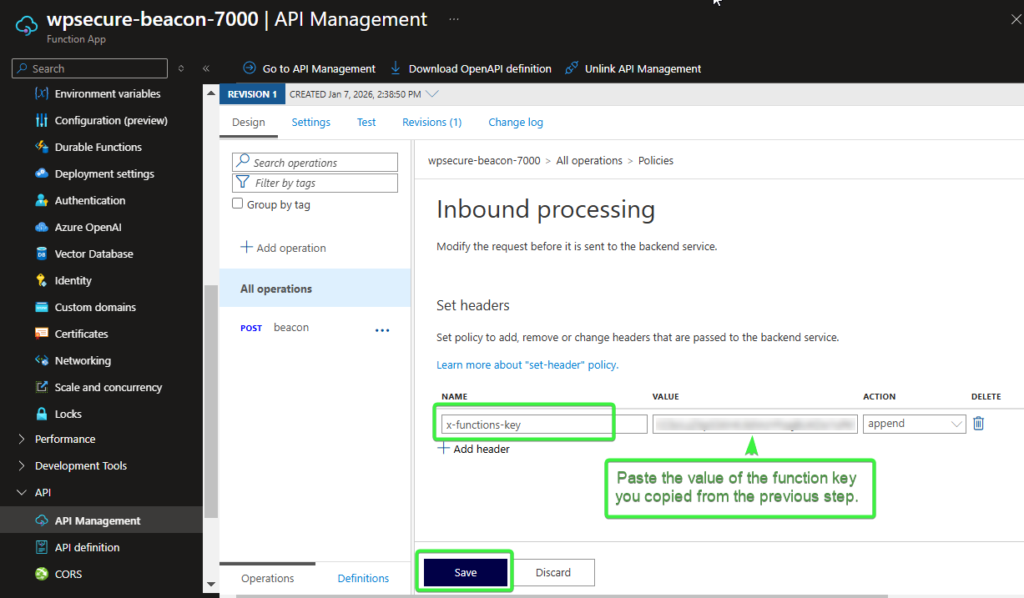The height and width of the screenshot is (598, 1024).
Task: Open the header ACTION append dropdown
Action: click(914, 424)
